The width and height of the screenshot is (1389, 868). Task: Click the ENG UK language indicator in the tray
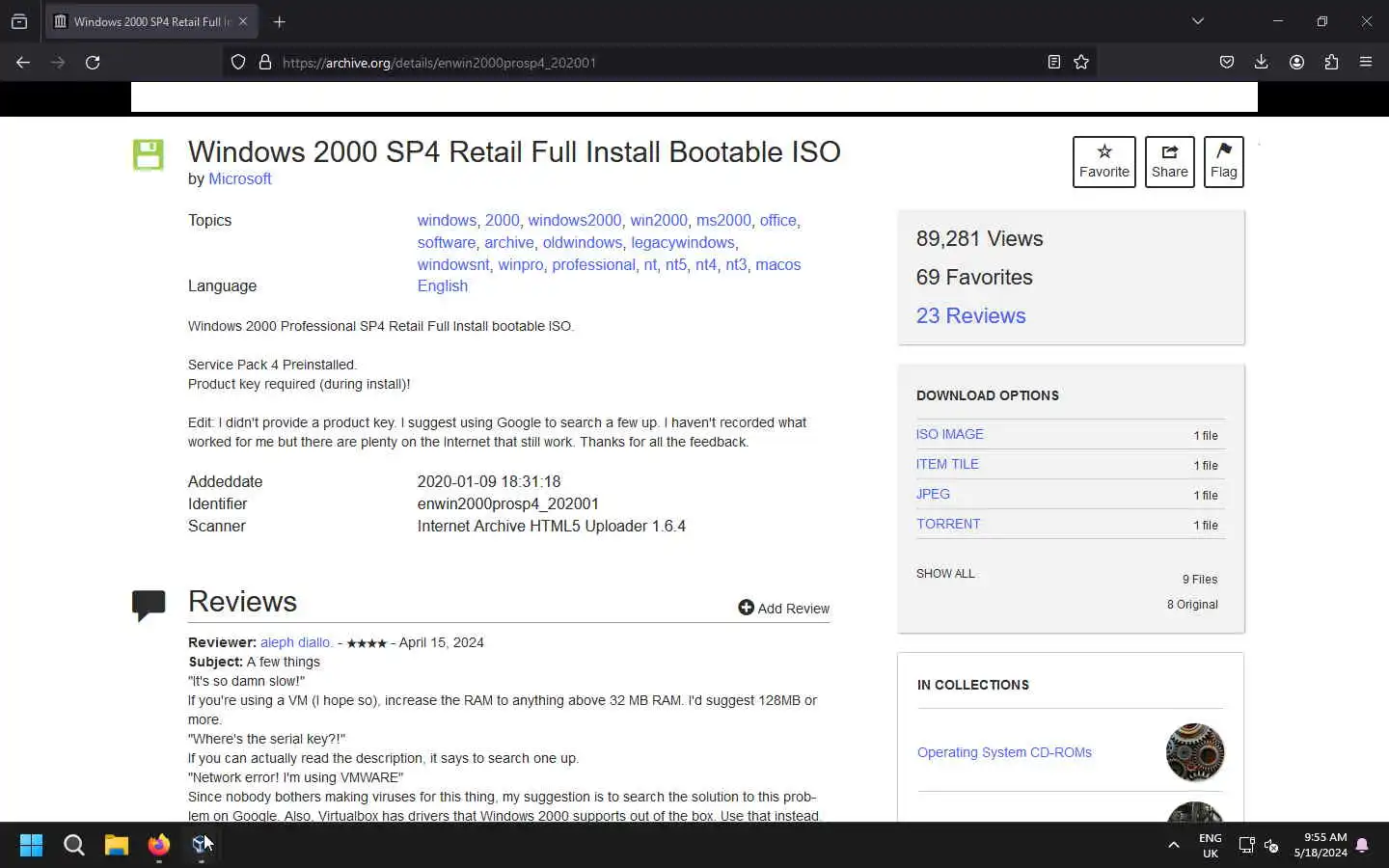point(1211,846)
